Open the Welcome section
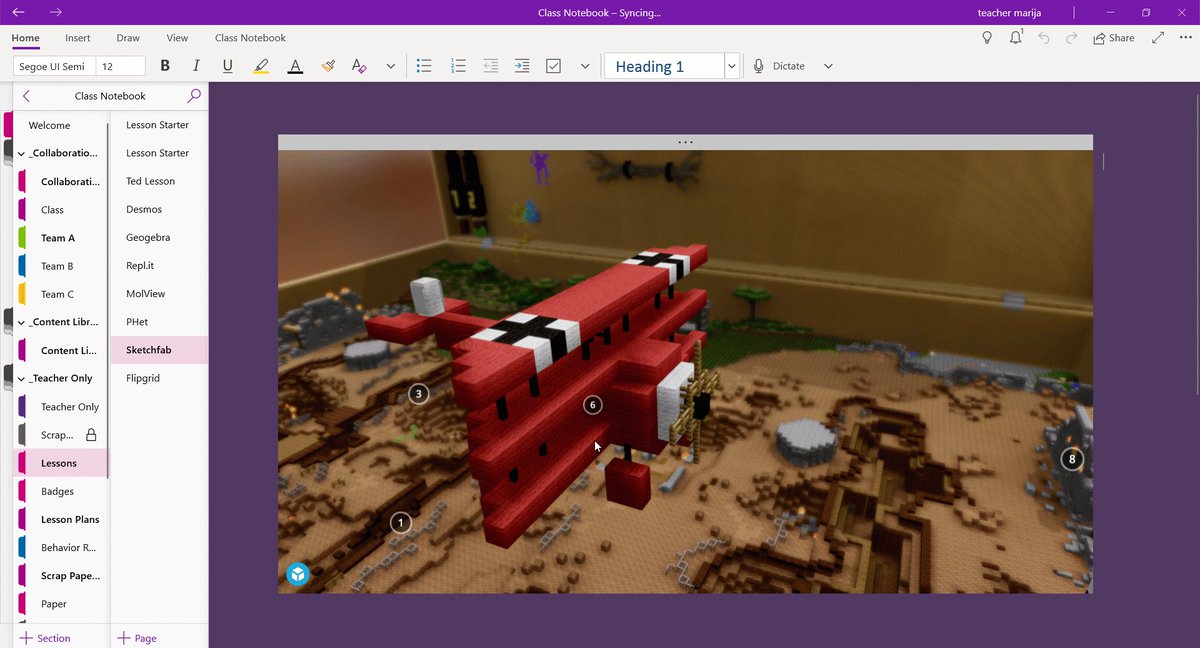Image resolution: width=1200 pixels, height=648 pixels. click(x=49, y=126)
